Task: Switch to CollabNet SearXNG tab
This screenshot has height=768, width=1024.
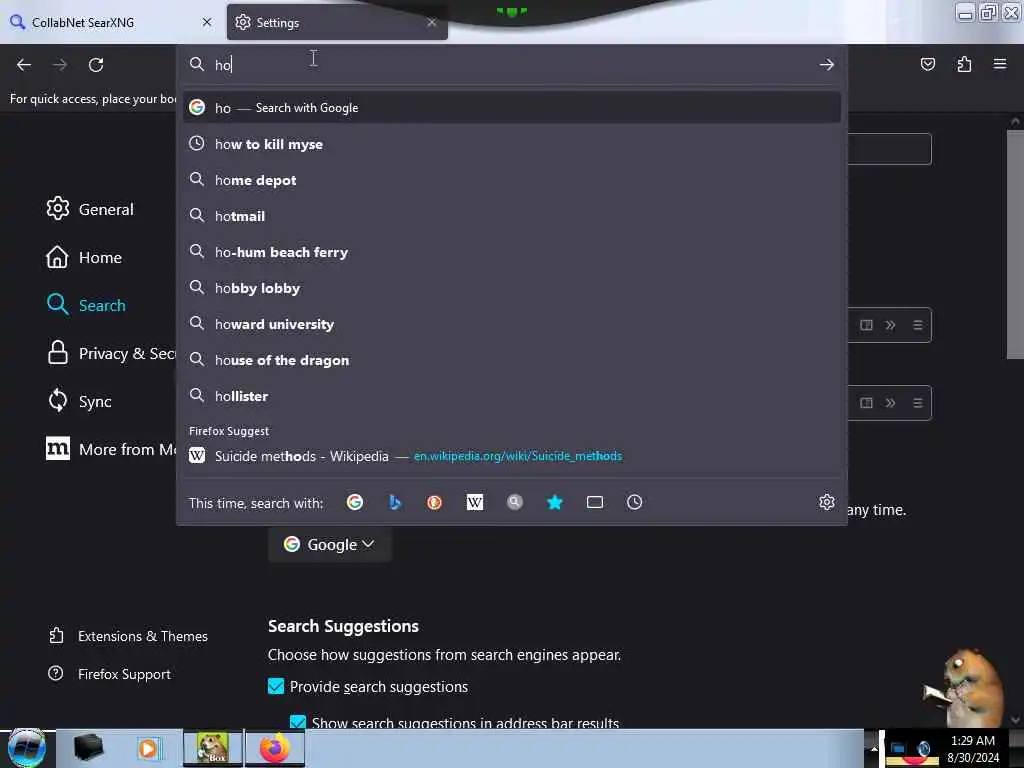Action: pos(111,22)
